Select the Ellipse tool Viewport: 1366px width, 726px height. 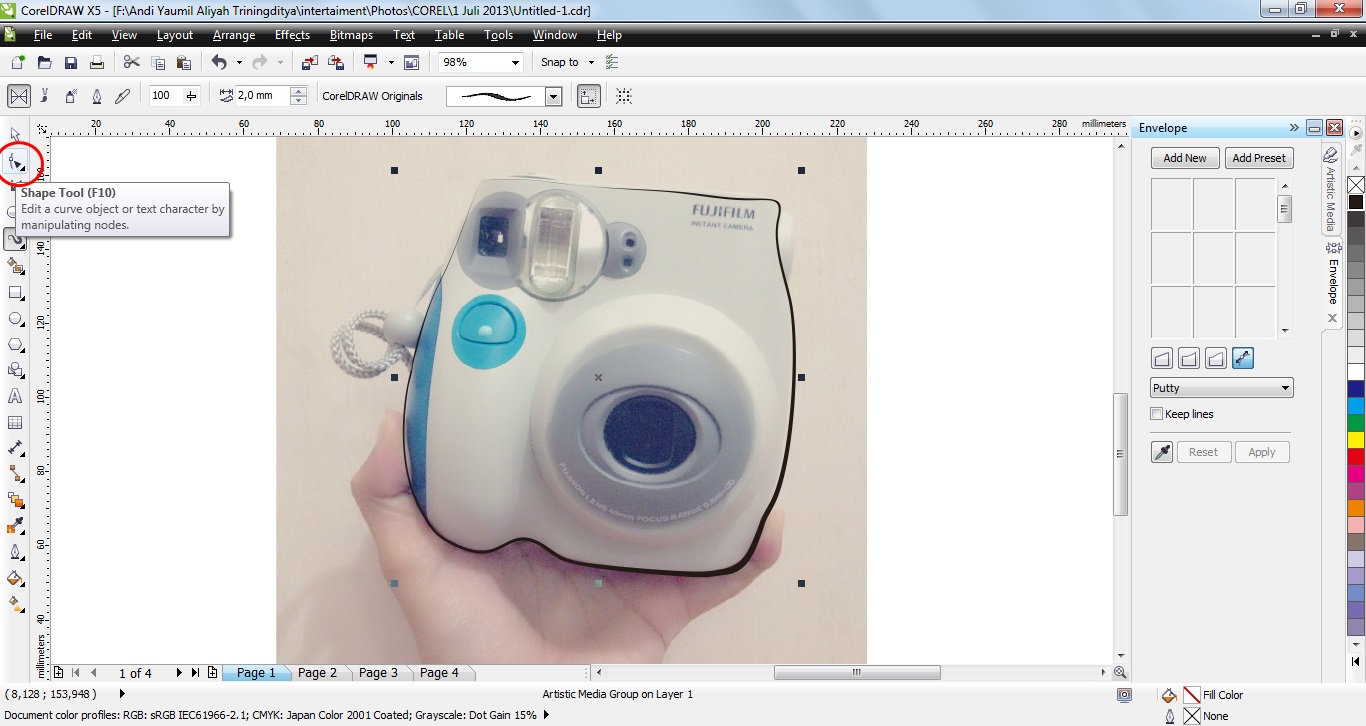click(15, 319)
